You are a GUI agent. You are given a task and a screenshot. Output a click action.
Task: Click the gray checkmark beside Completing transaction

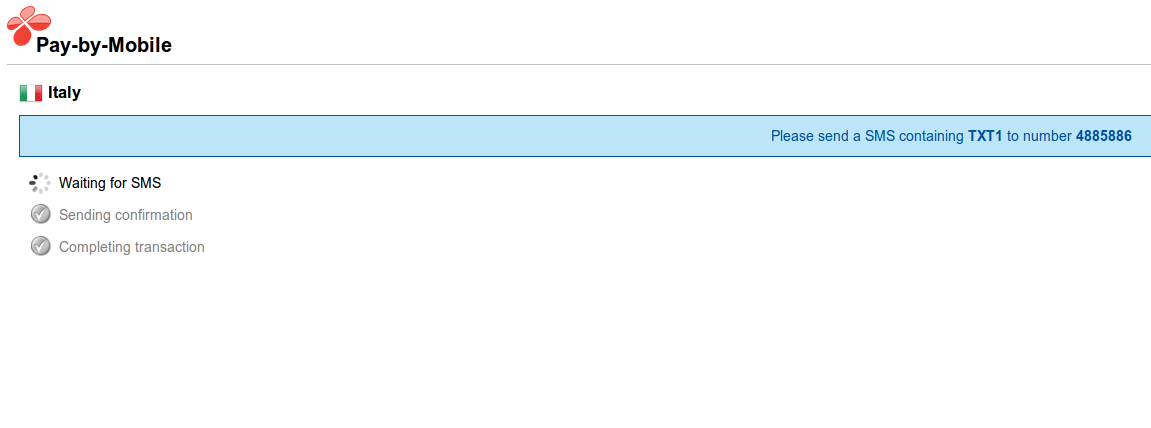click(40, 246)
